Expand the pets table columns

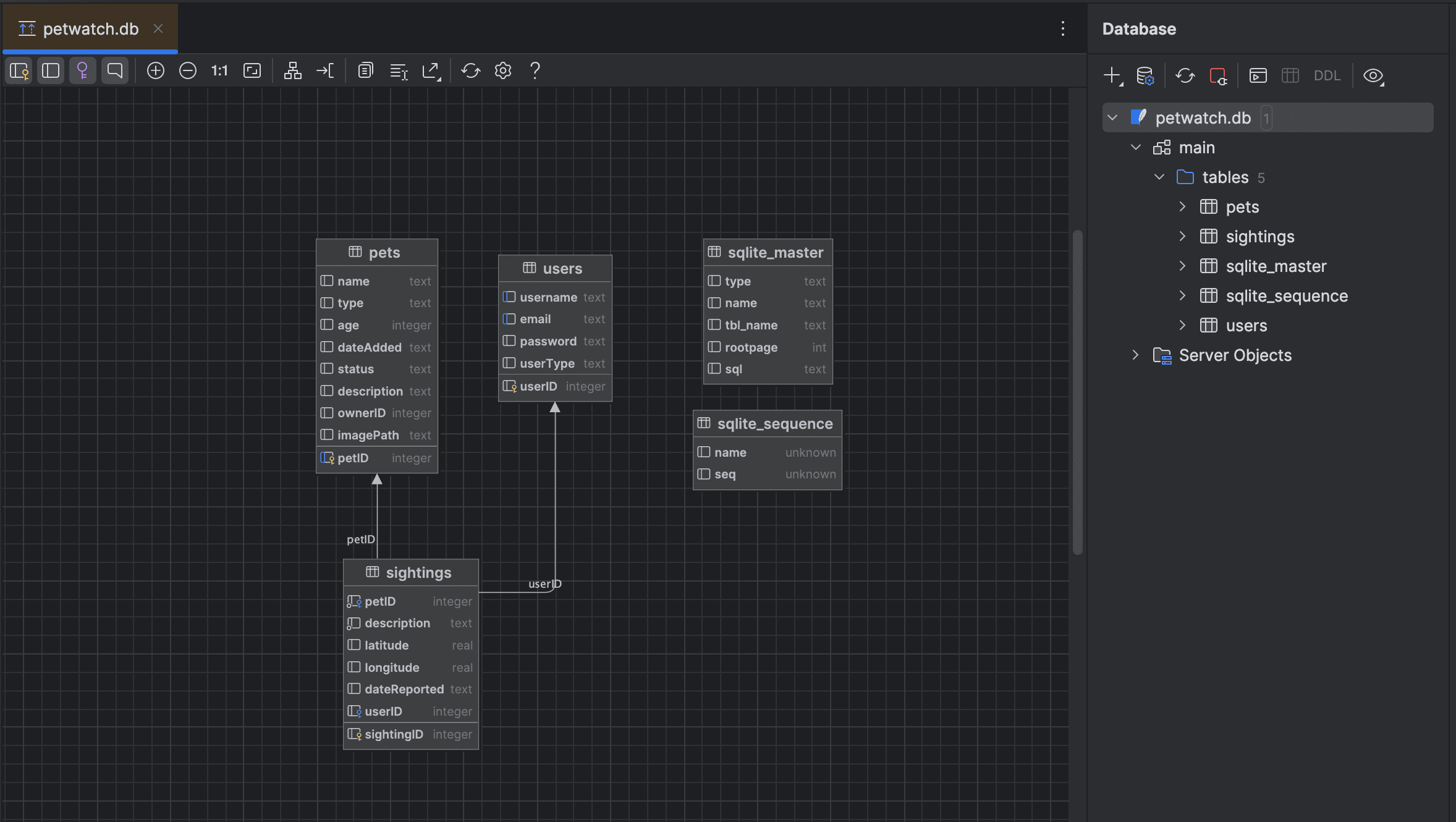point(1182,207)
